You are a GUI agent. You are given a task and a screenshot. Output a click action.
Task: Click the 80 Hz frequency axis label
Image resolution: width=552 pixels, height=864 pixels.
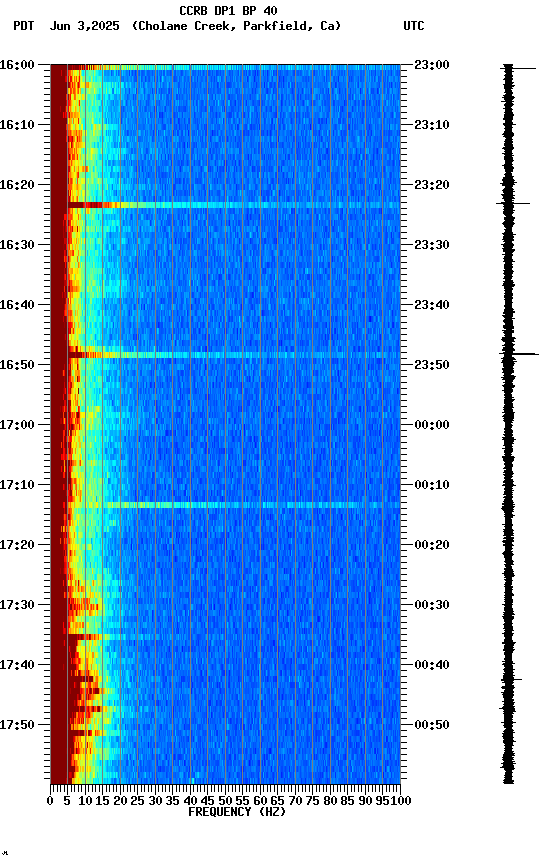coord(330,801)
